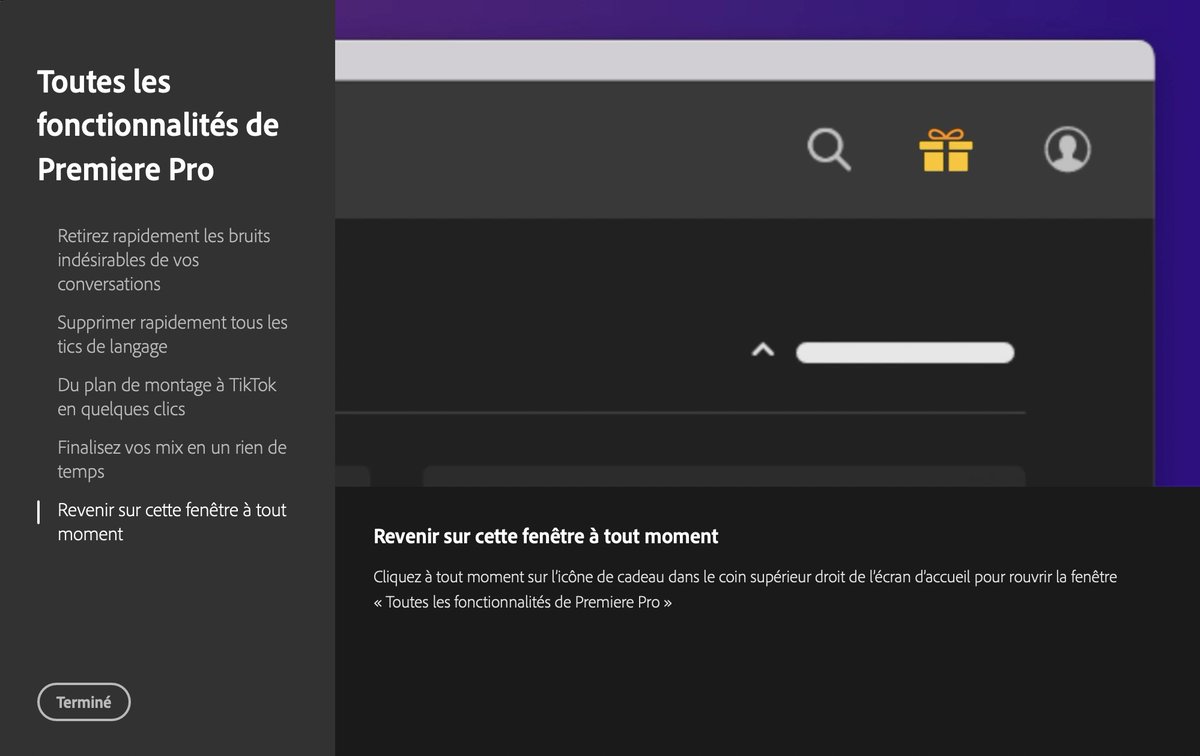
Task: Open the step Revenir sur cette fenêtre à tout moment
Action: click(x=171, y=521)
